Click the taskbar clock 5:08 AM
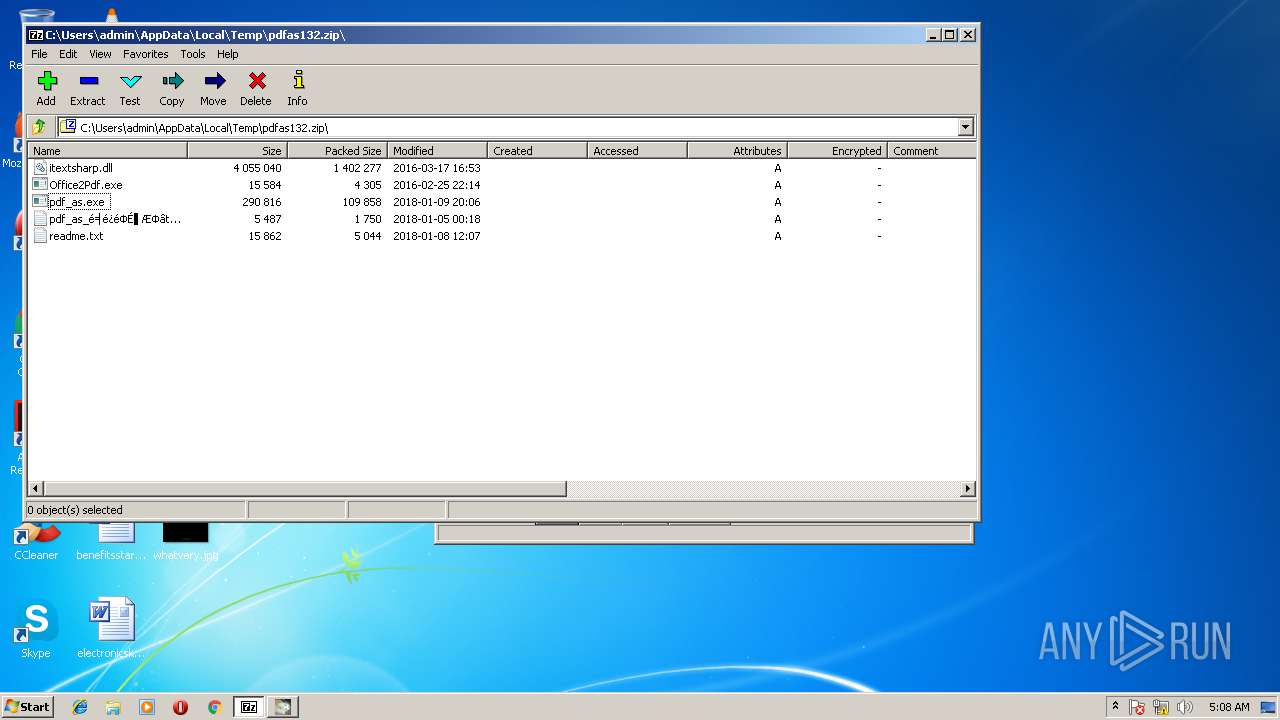Image resolution: width=1280 pixels, height=720 pixels. coord(1228,707)
